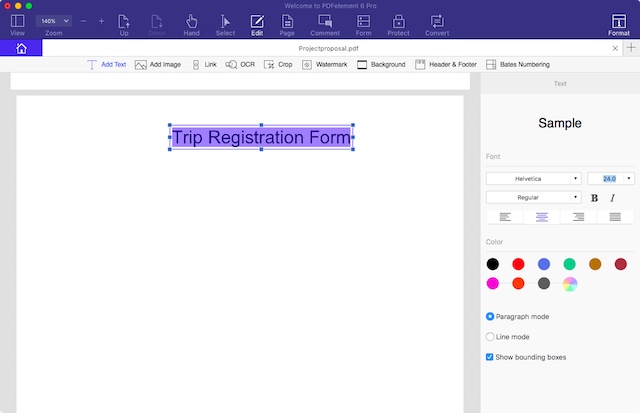Close the Projectproposal.pdf tab
640x413 pixels.
coord(615,48)
